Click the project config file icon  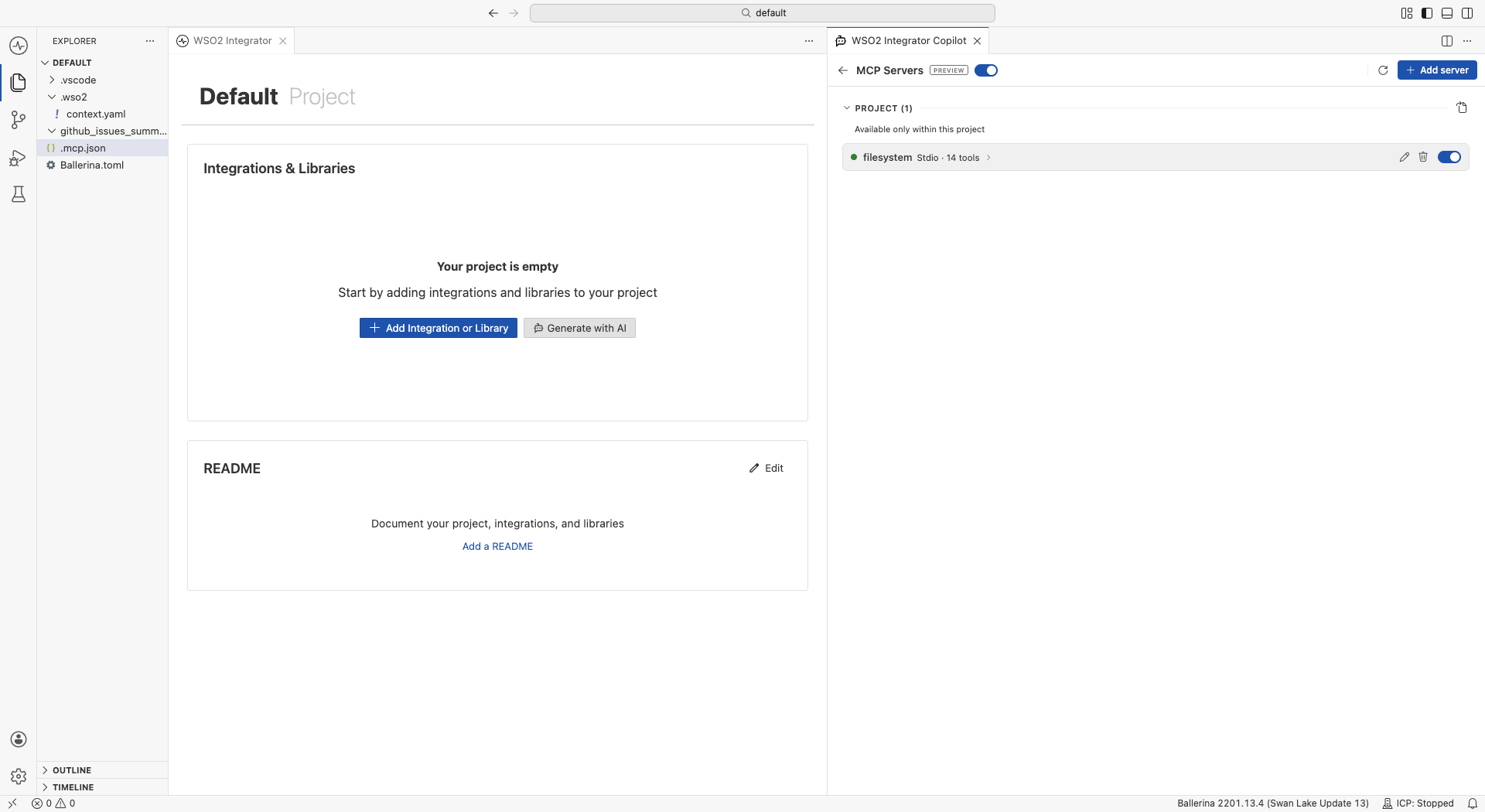[x=1462, y=107]
